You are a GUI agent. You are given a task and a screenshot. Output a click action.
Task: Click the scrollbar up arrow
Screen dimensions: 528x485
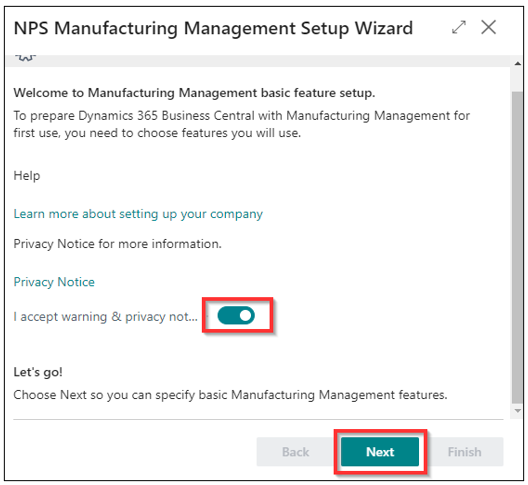[x=518, y=63]
